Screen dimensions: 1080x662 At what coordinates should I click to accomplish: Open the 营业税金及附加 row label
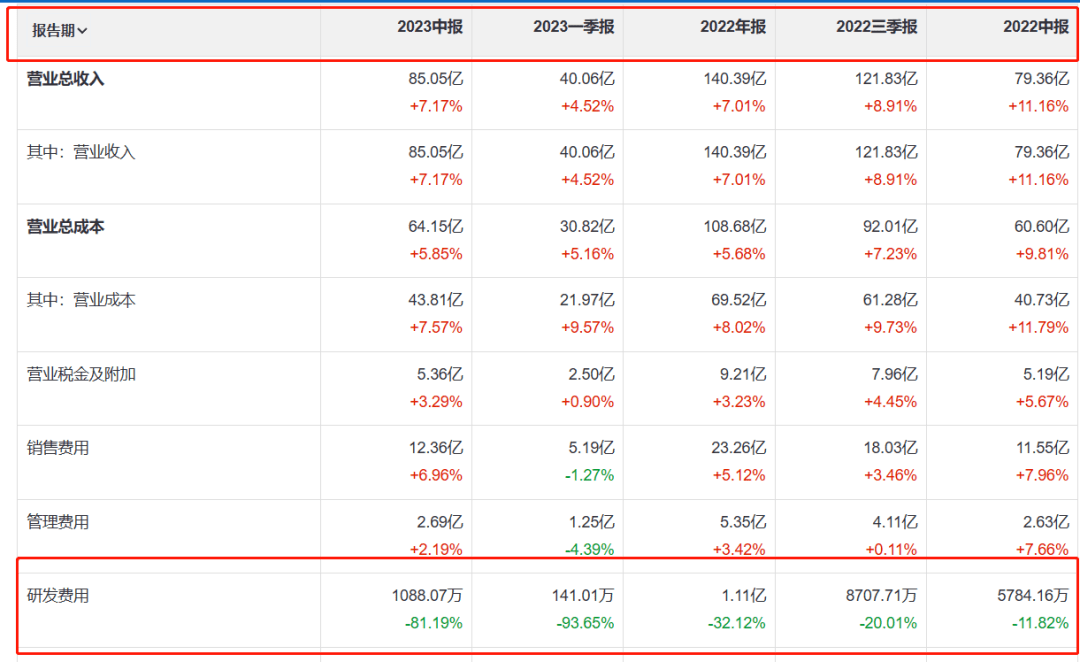(x=80, y=374)
